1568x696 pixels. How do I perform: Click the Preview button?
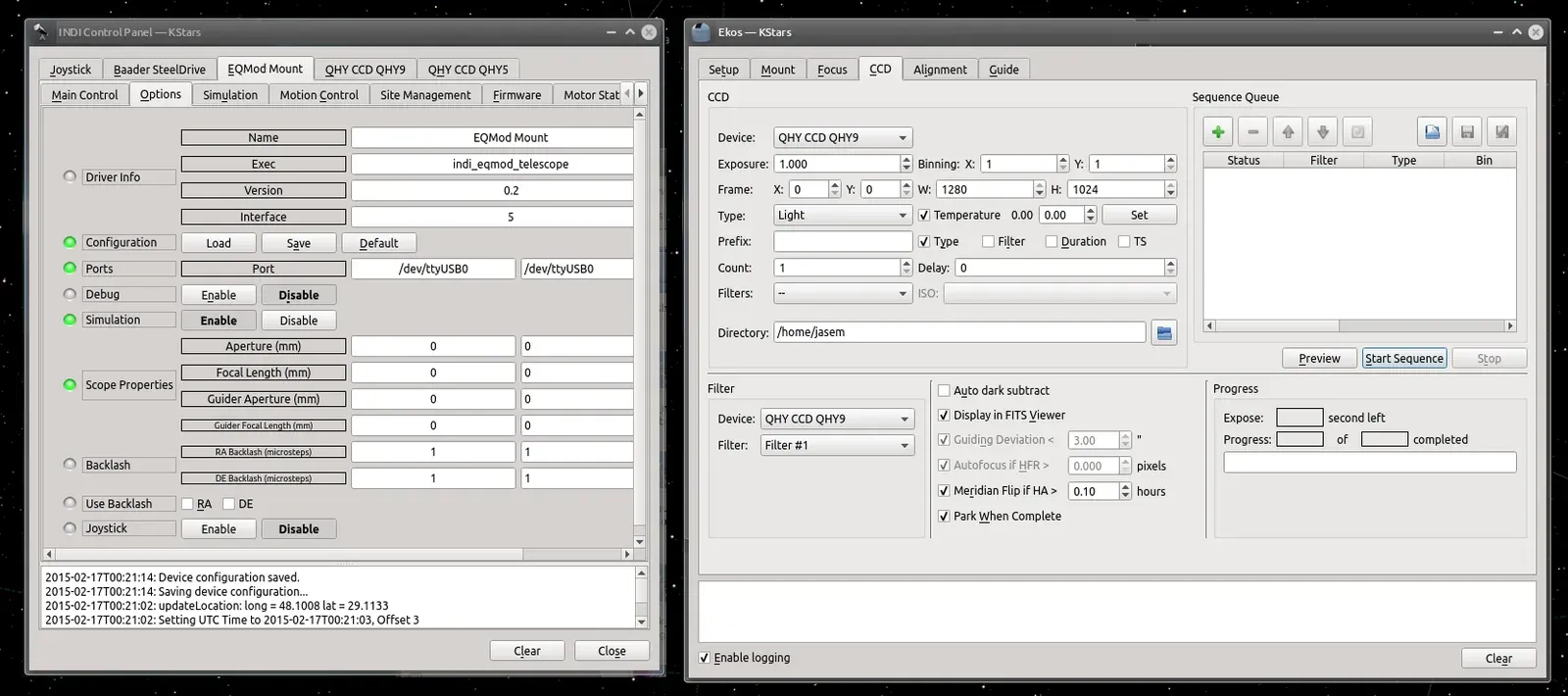coord(1319,359)
